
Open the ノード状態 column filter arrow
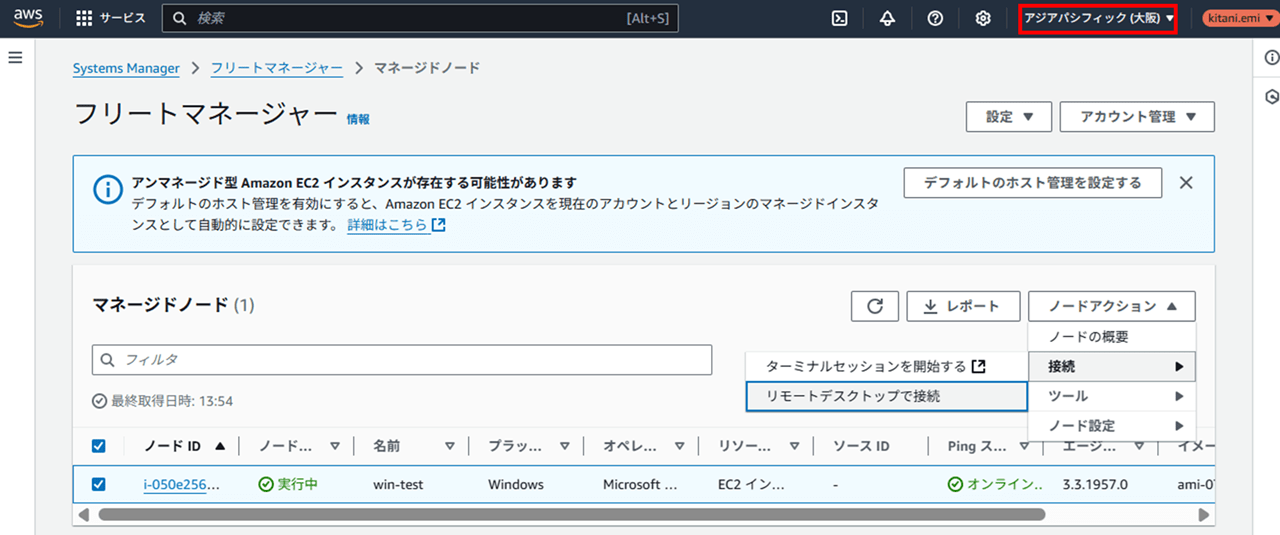[x=335, y=446]
